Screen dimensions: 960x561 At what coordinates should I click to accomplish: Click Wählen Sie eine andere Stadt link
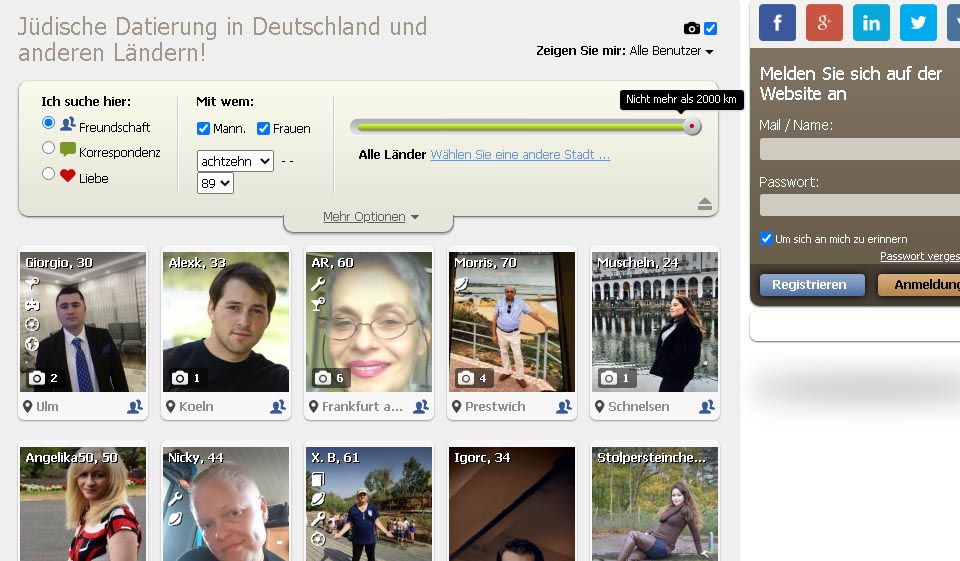(x=520, y=155)
